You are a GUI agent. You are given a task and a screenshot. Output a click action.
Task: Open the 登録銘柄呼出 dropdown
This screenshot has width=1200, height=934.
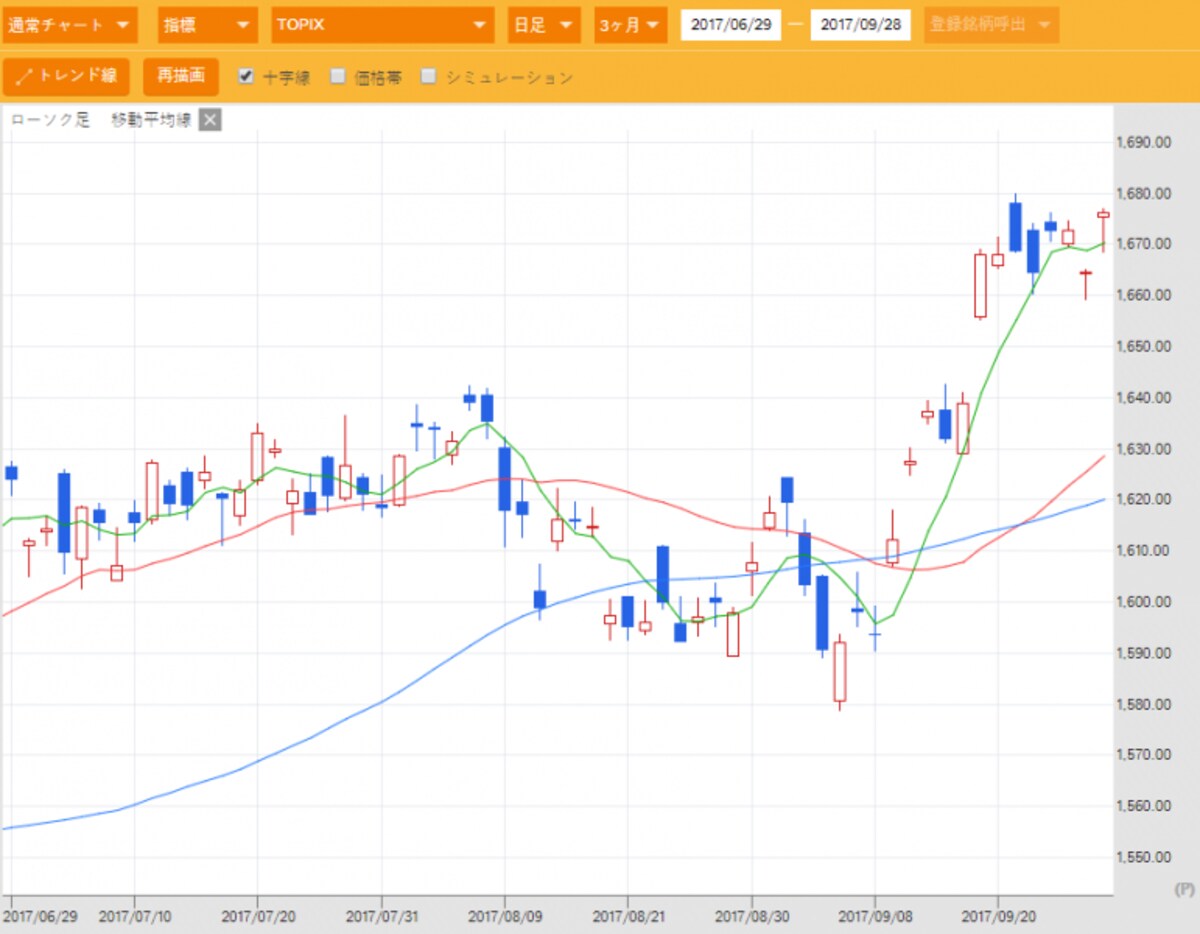[992, 25]
